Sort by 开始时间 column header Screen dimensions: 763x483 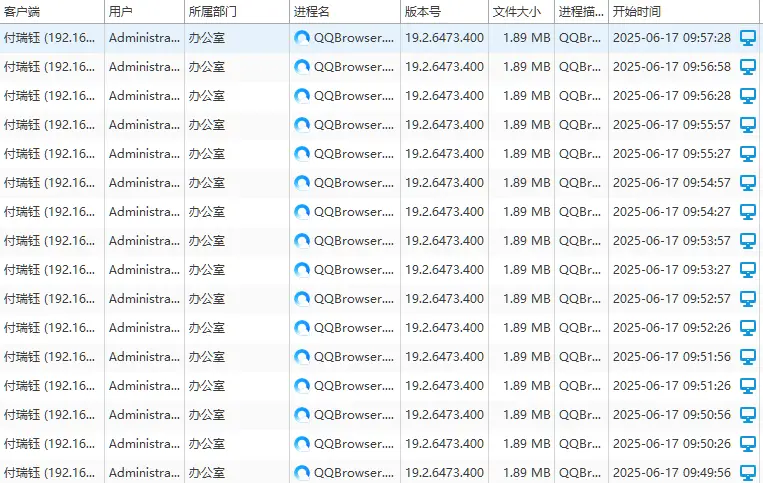(x=686, y=12)
